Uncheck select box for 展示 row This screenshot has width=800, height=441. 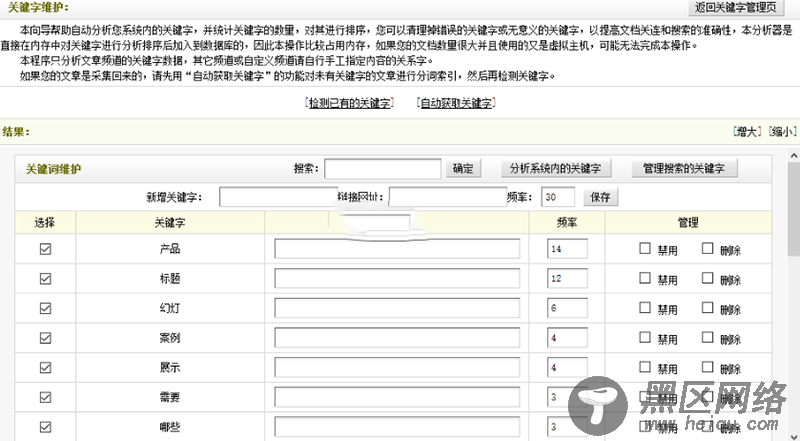[45, 368]
